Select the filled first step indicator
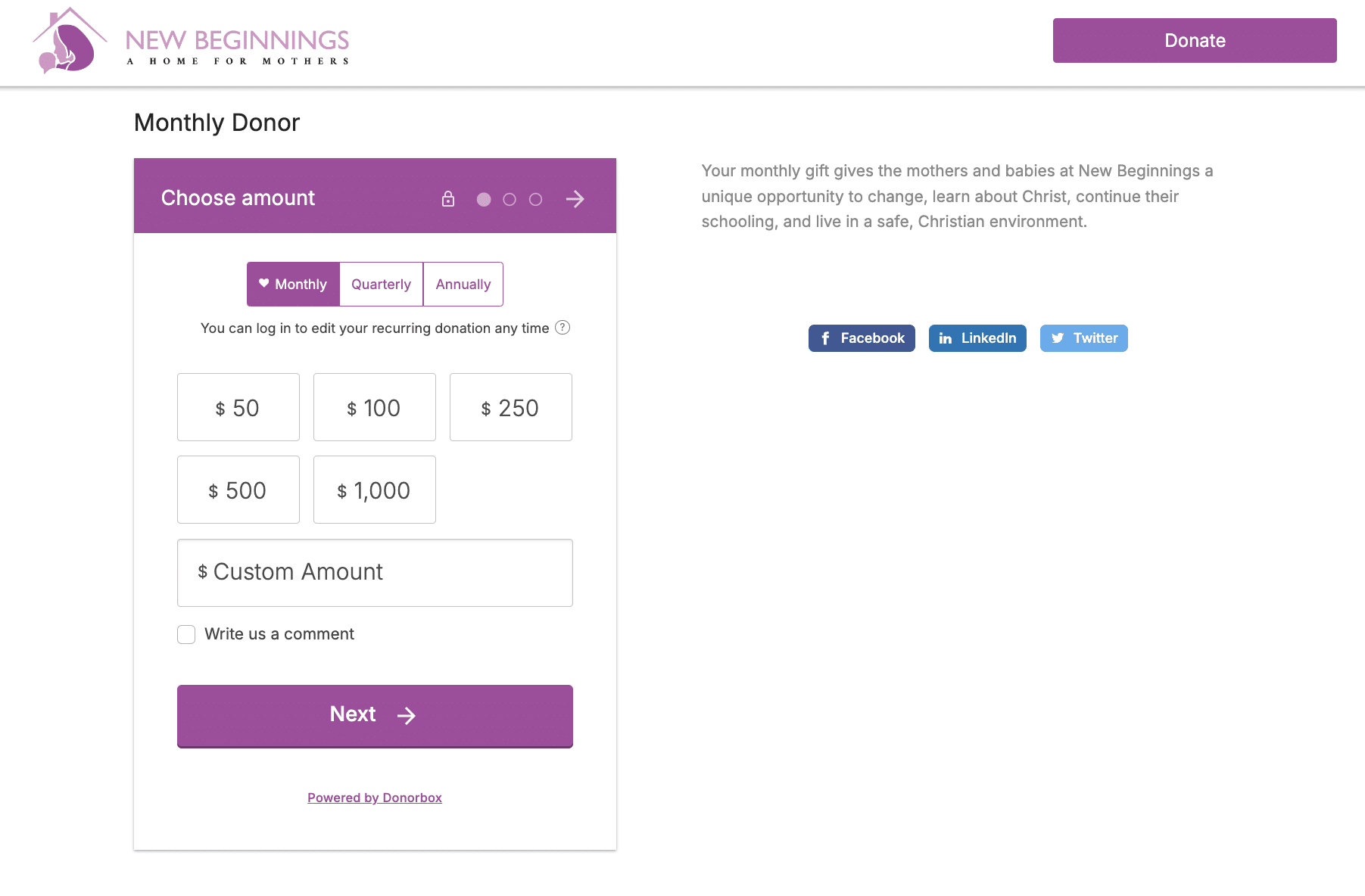 click(x=484, y=199)
